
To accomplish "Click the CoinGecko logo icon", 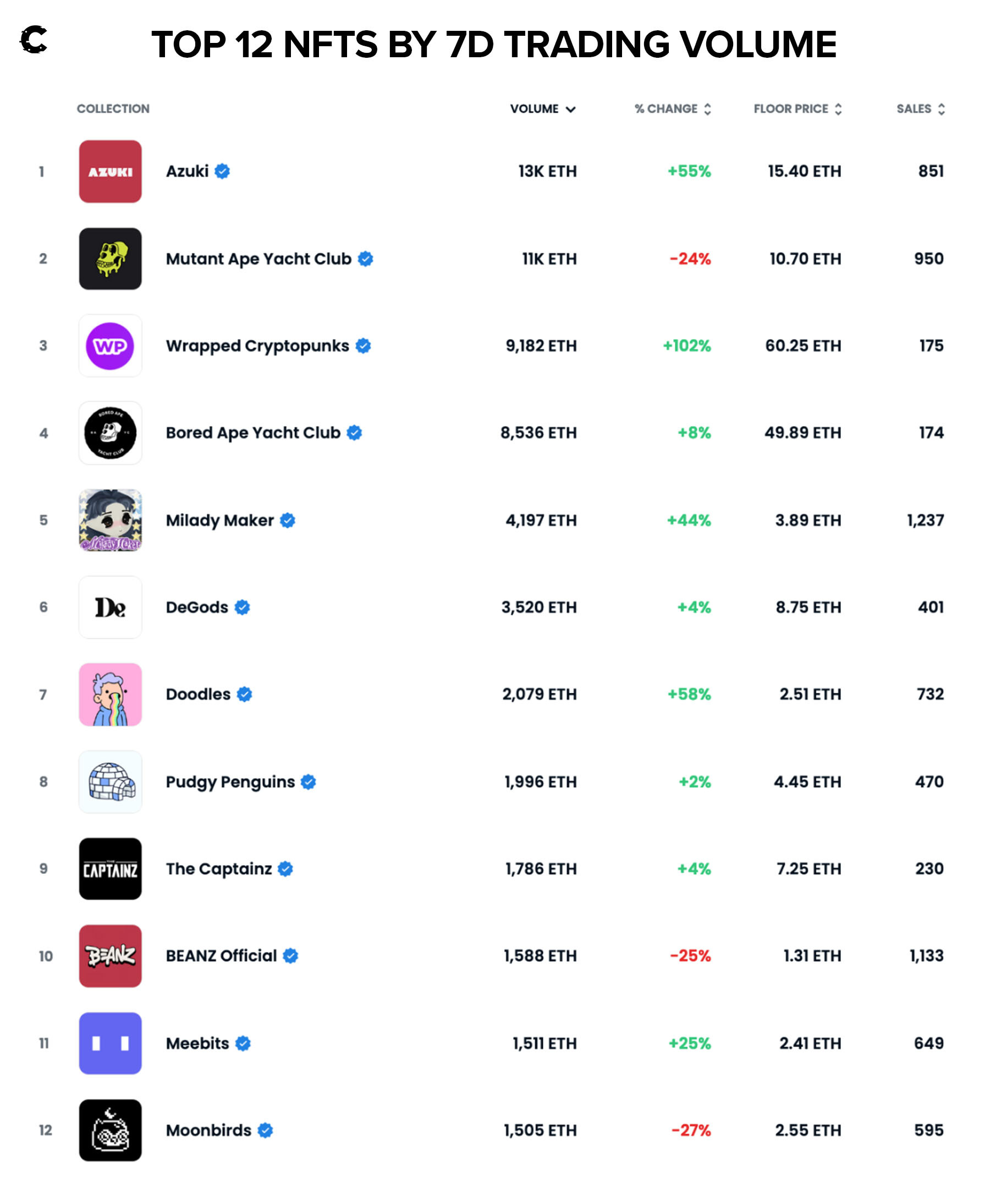I will pos(34,40).
